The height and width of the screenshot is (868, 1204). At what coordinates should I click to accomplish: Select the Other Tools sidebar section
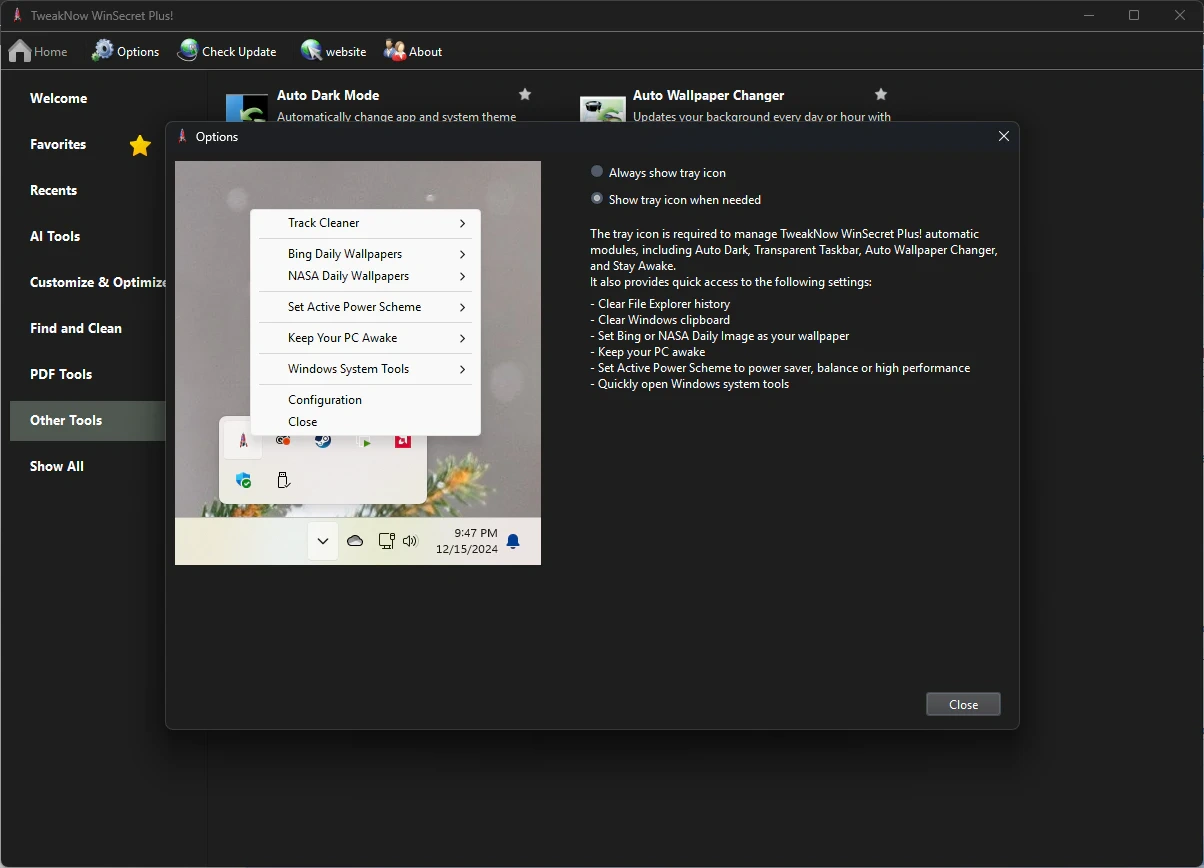87,420
